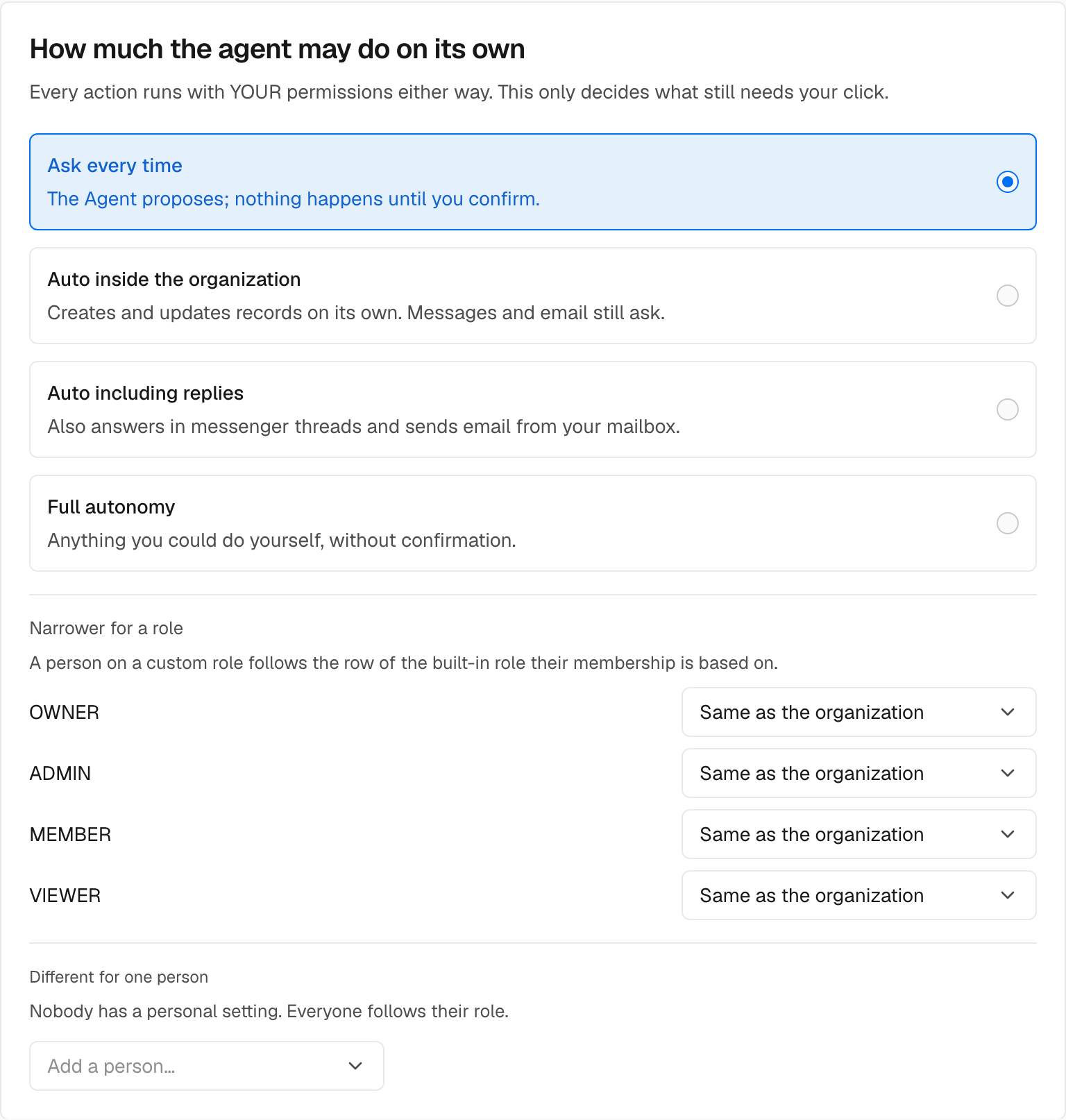Click the MEMBER row label text
Screen dimensions: 1066x1120
click(70, 835)
